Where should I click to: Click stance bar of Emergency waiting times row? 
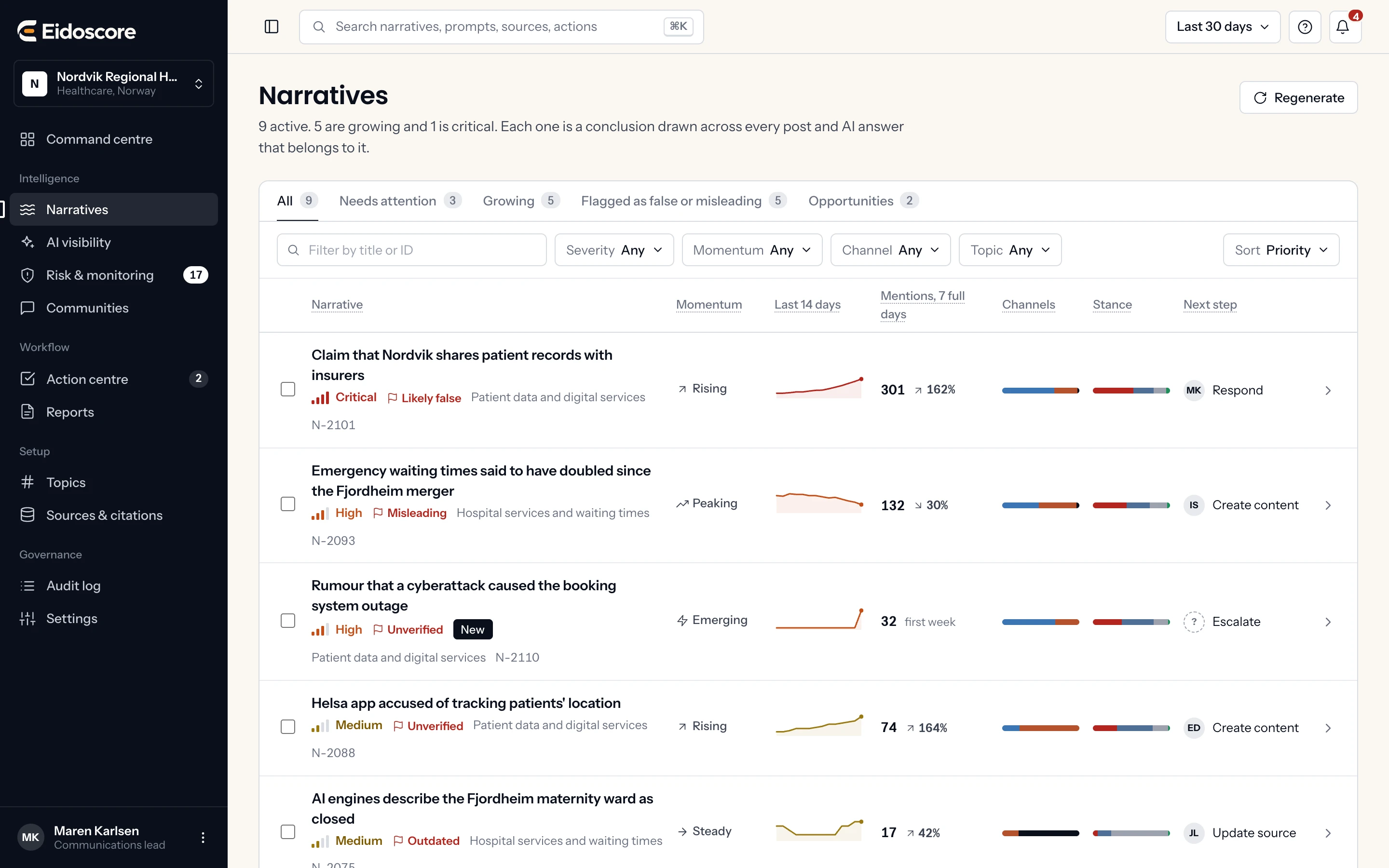point(1131,505)
